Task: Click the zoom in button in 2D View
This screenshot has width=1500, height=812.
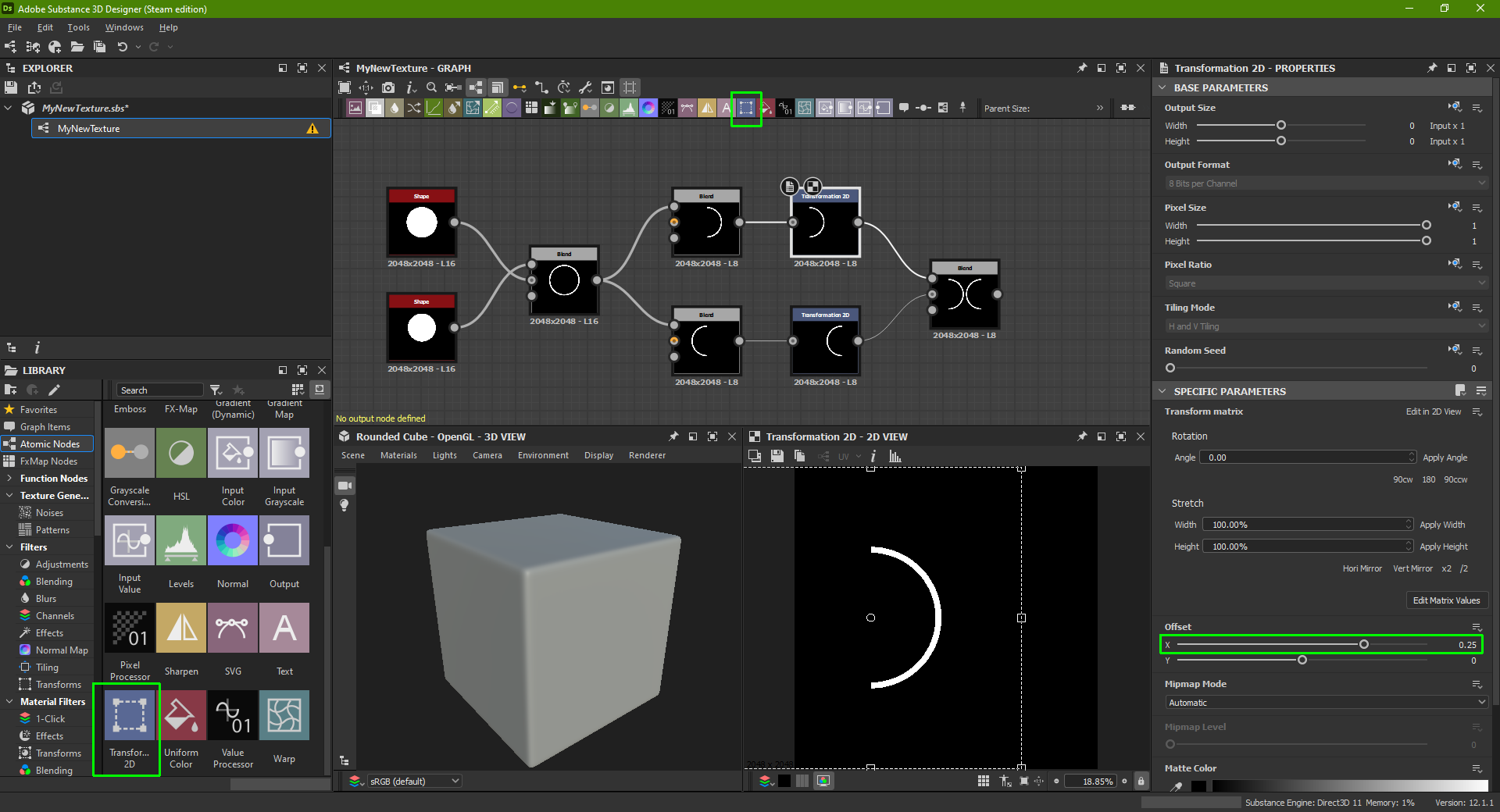Action: point(1124,781)
